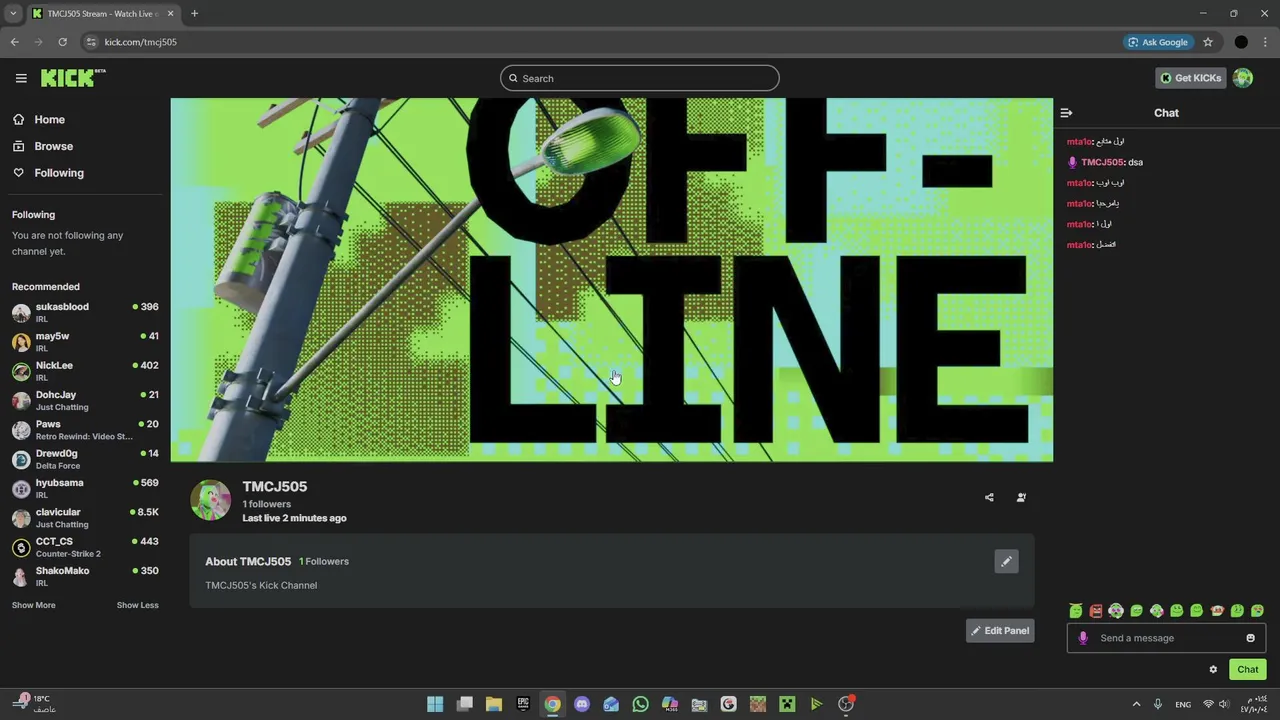This screenshot has width=1280, height=720.
Task: Click TMCJ505 username in chat
Action: pyautogui.click(x=1102, y=162)
